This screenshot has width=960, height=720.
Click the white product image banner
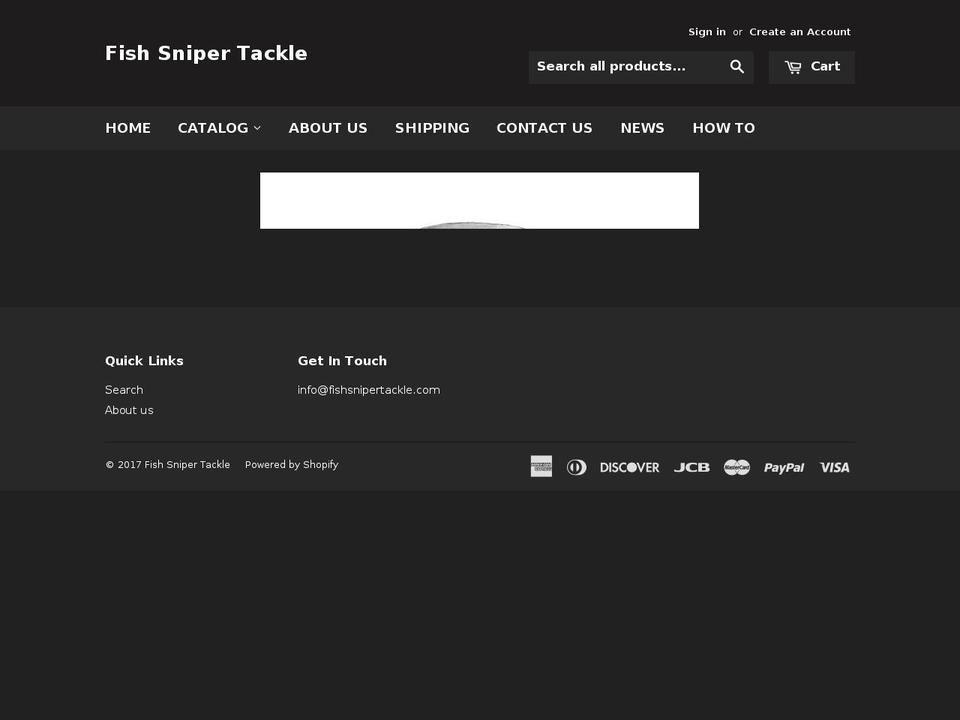click(x=479, y=201)
